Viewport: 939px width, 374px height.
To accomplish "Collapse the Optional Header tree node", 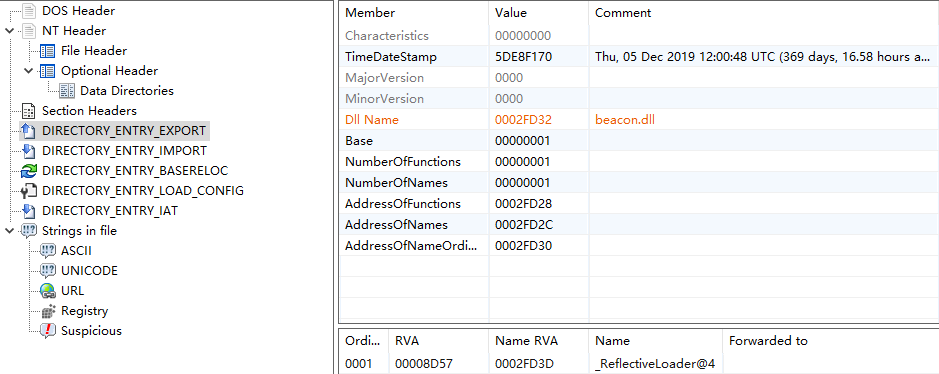I will coord(28,71).
